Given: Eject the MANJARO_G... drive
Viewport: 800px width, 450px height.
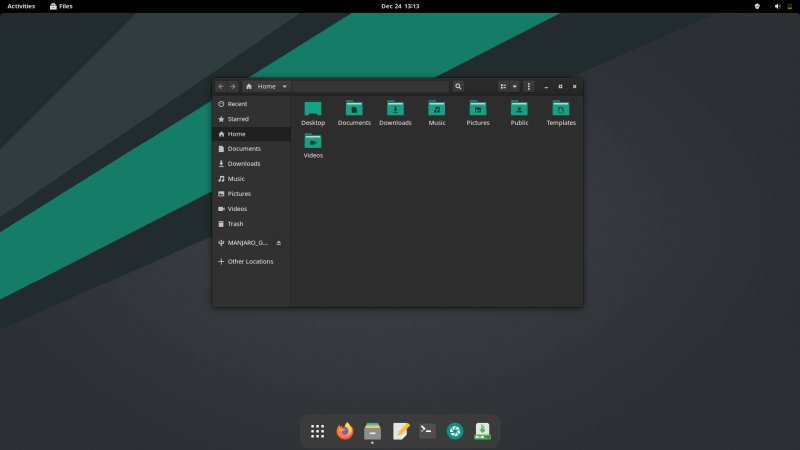Looking at the screenshot, I should click(x=279, y=243).
